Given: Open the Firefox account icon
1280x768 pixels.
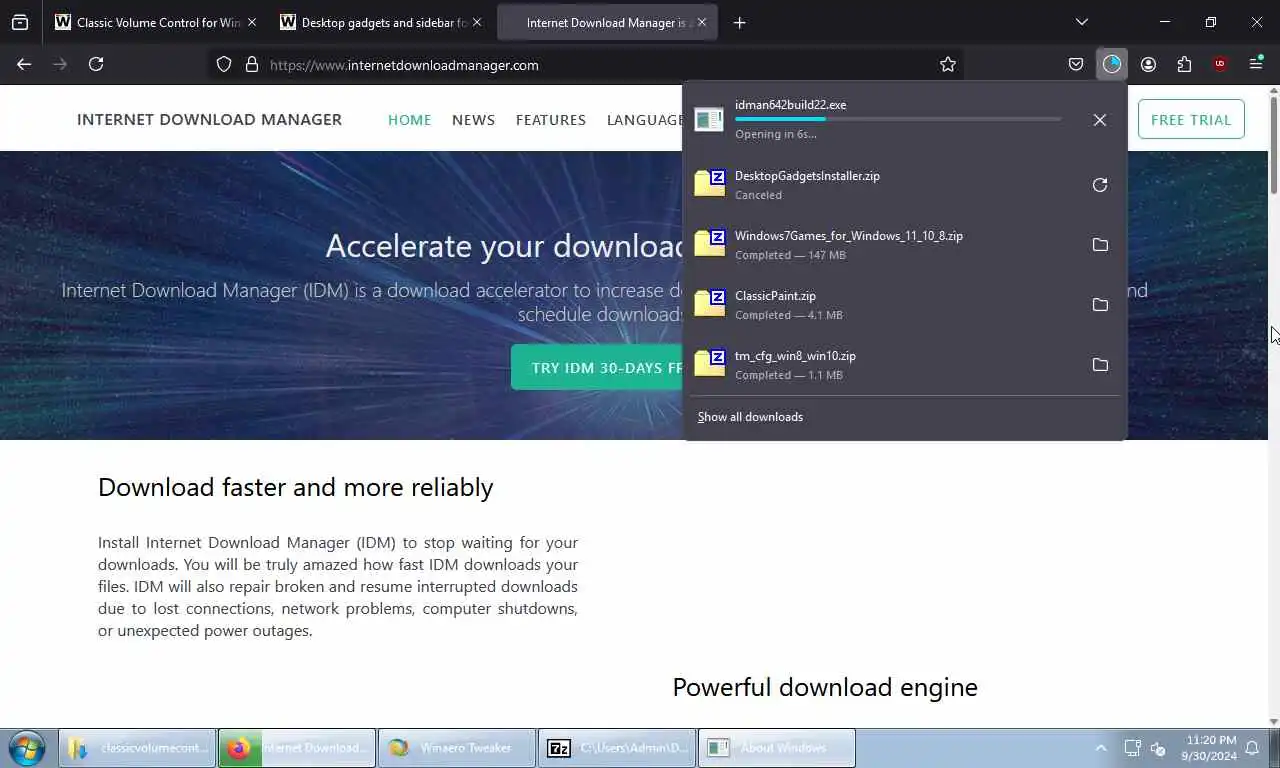Looking at the screenshot, I should click(1148, 64).
